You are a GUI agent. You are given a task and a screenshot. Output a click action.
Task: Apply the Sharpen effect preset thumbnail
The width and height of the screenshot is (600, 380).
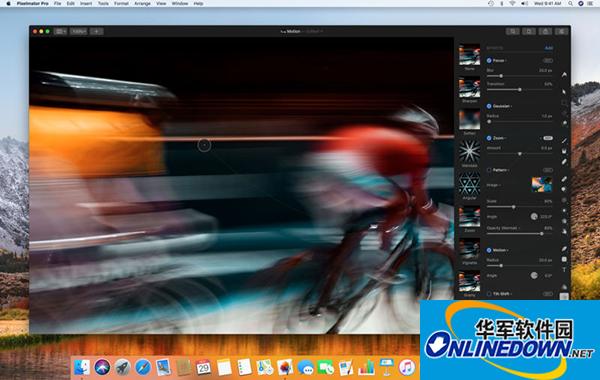470,88
